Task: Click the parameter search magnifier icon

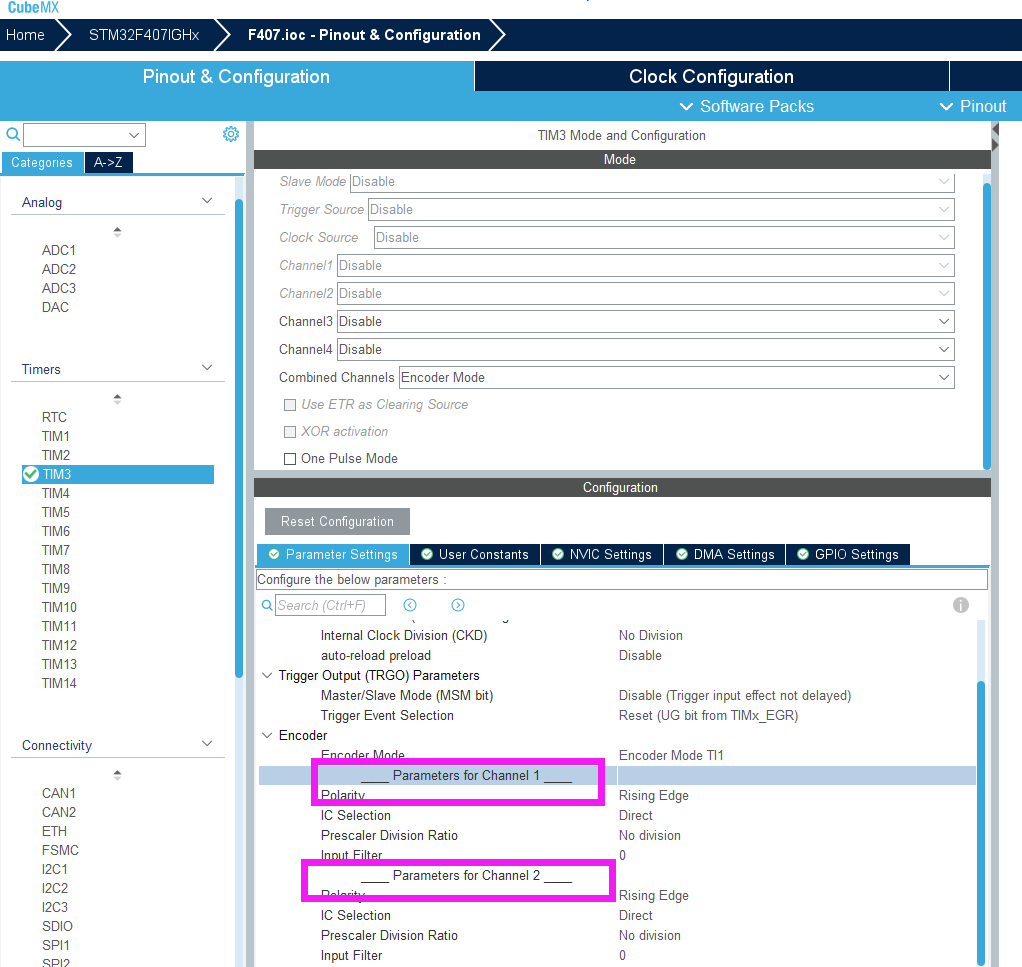Action: [x=267, y=605]
